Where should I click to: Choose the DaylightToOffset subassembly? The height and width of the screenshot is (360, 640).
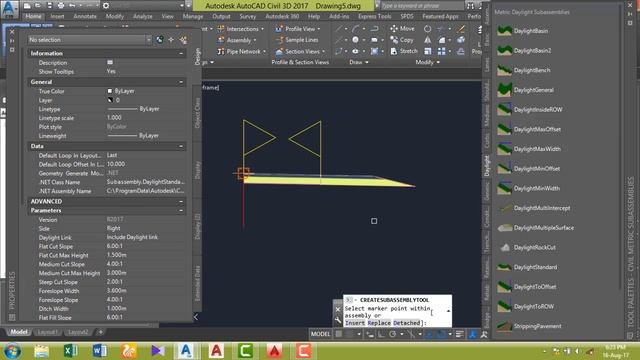coord(535,287)
